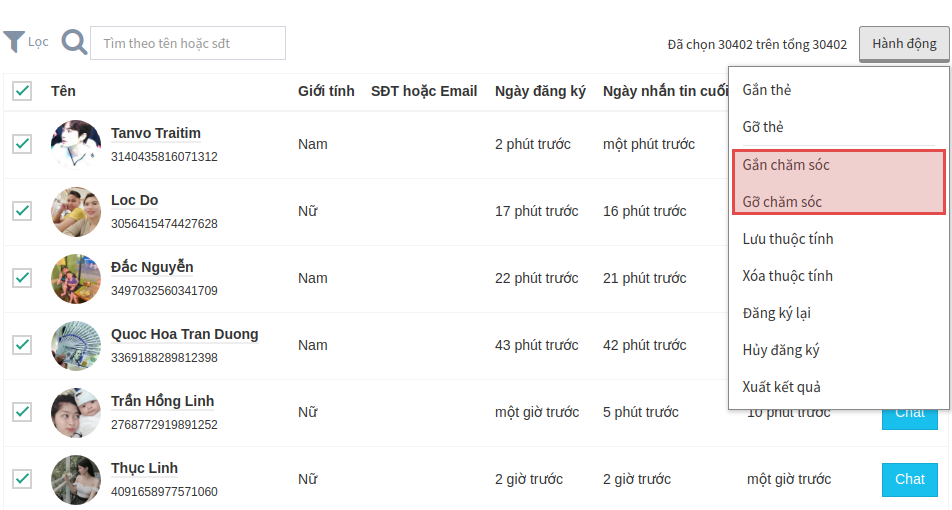Click Thục Linh's avatar picture
The height and width of the screenshot is (510, 952).
76,480
